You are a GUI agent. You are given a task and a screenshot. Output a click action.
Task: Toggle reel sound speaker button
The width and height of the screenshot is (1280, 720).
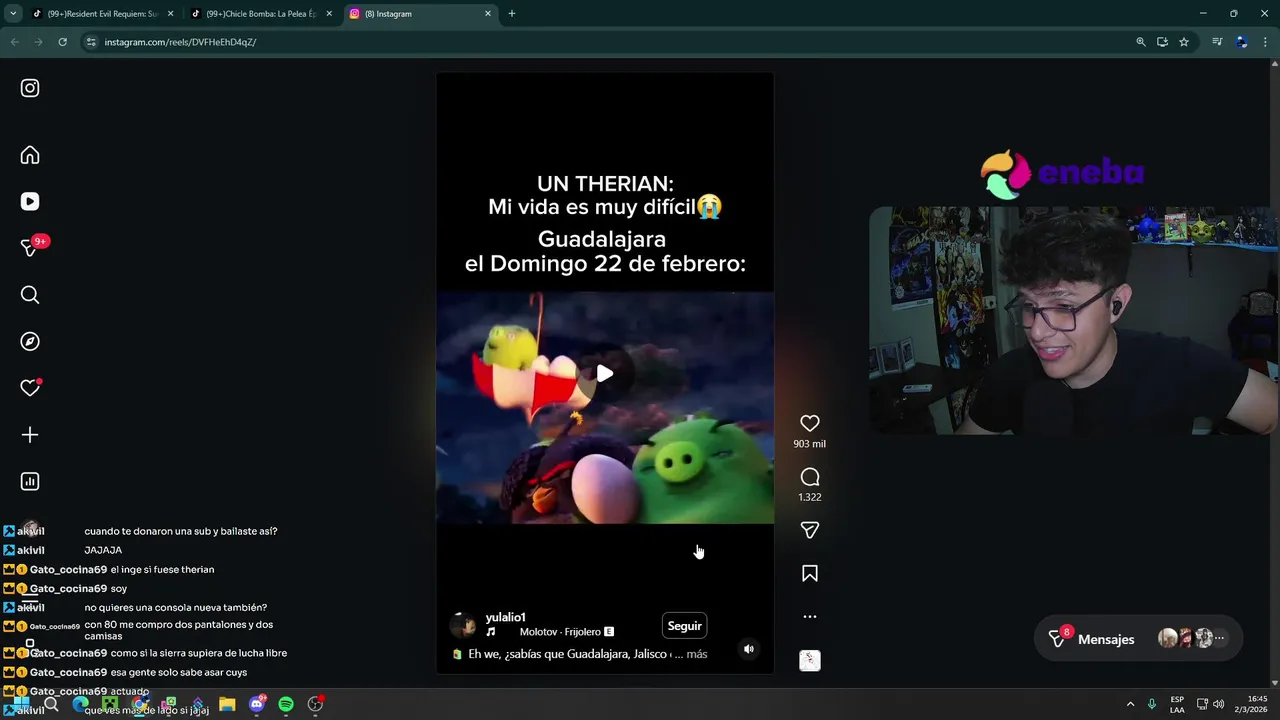(x=749, y=649)
